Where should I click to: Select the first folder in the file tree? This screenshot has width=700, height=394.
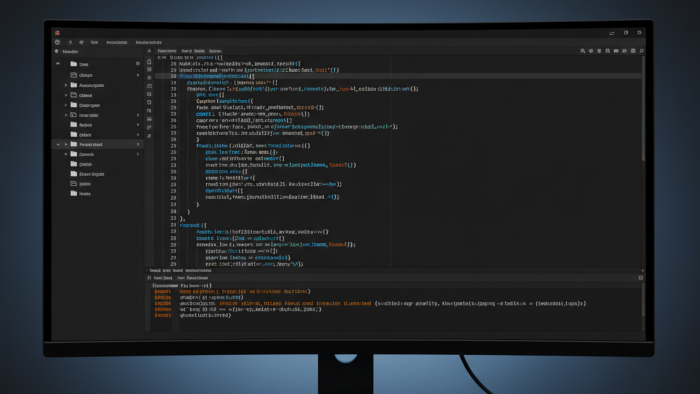coord(79,64)
